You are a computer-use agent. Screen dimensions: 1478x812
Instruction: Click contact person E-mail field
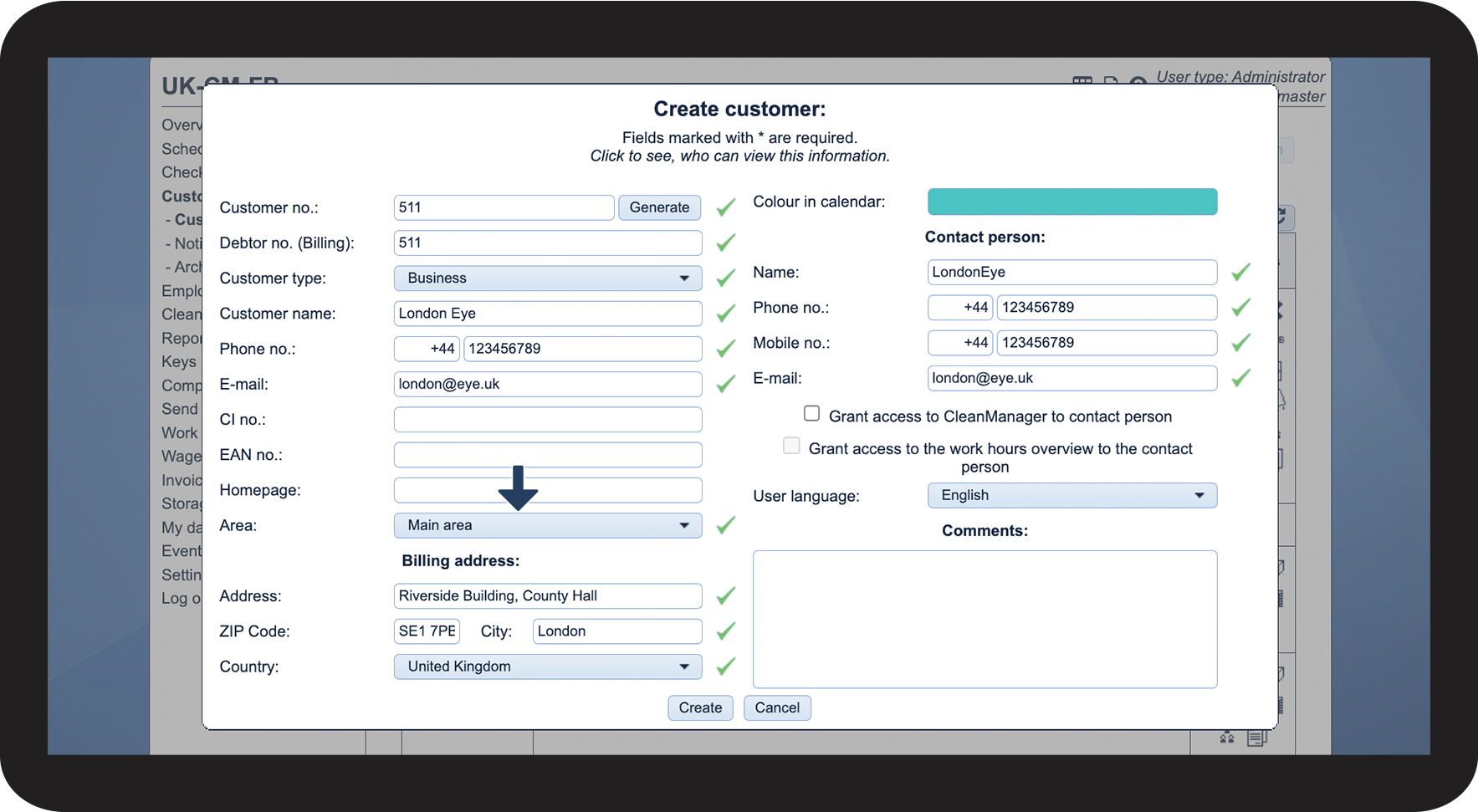pyautogui.click(x=1072, y=378)
